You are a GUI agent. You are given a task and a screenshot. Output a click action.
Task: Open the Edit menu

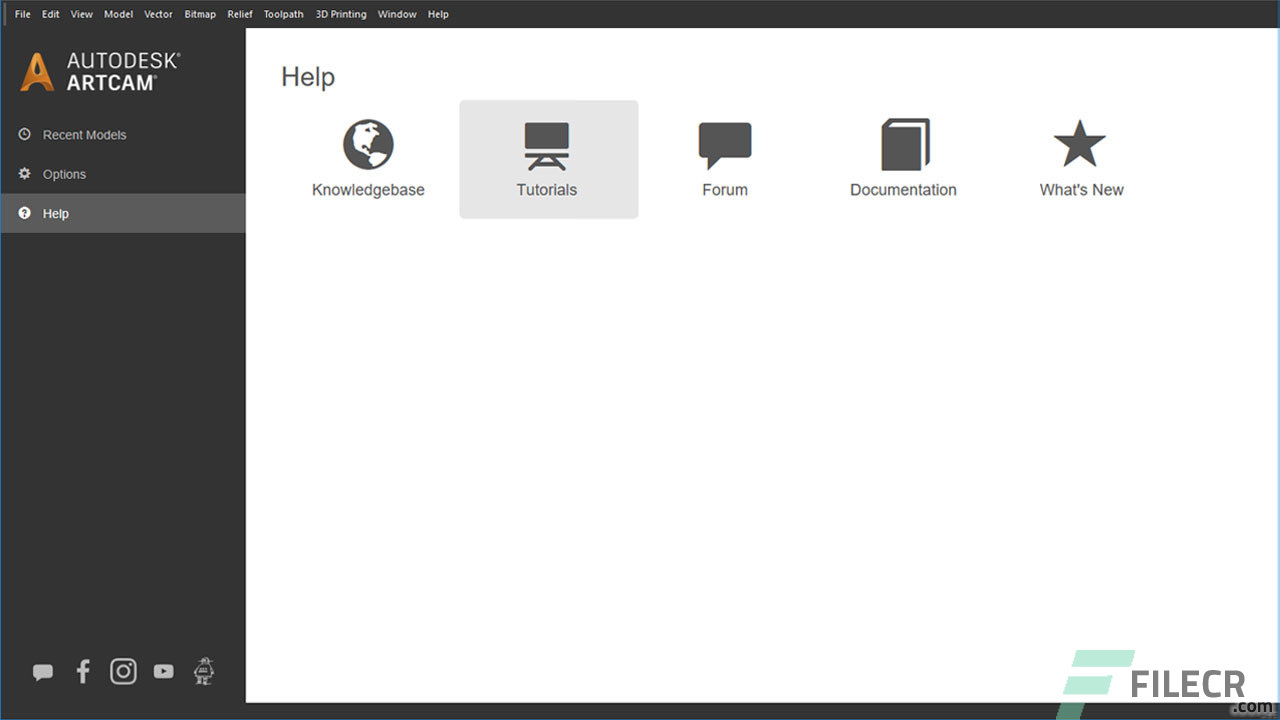click(51, 14)
